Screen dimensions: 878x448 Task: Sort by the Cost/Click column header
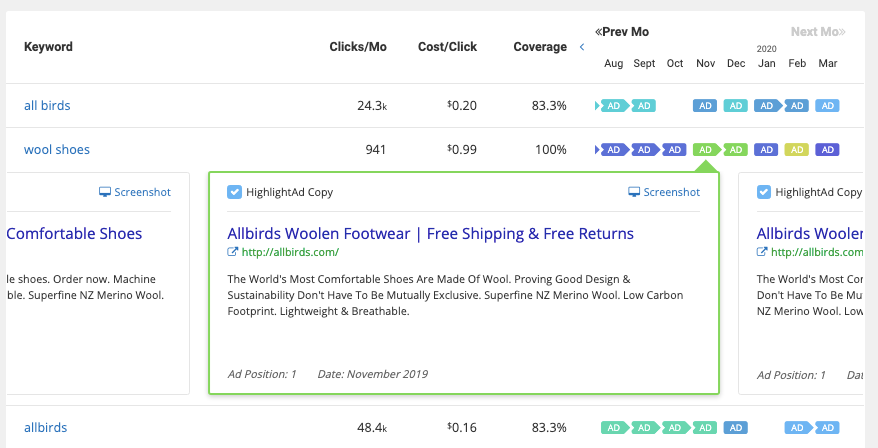[447, 47]
